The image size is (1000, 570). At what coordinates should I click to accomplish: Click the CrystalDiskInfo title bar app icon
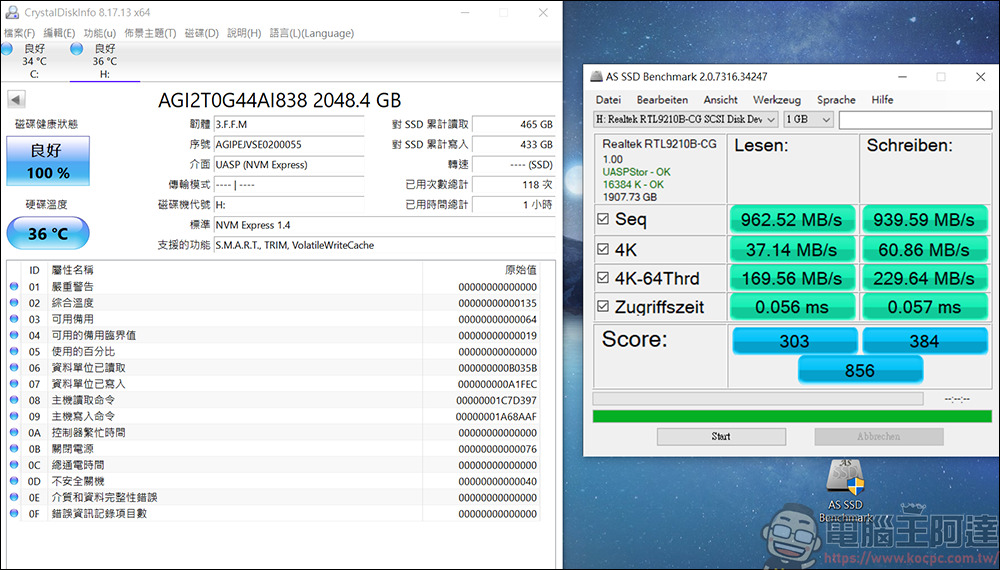pyautogui.click(x=11, y=12)
